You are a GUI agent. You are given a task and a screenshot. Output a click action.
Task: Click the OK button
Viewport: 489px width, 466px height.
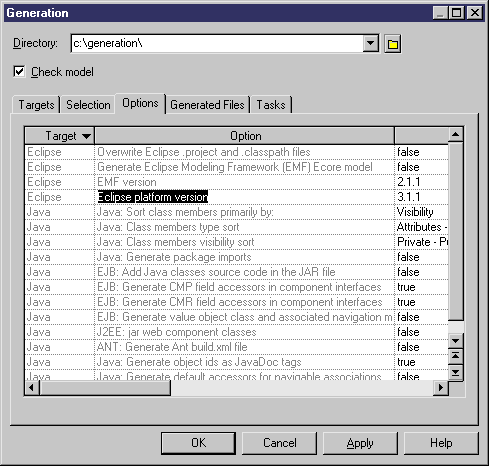(198, 443)
